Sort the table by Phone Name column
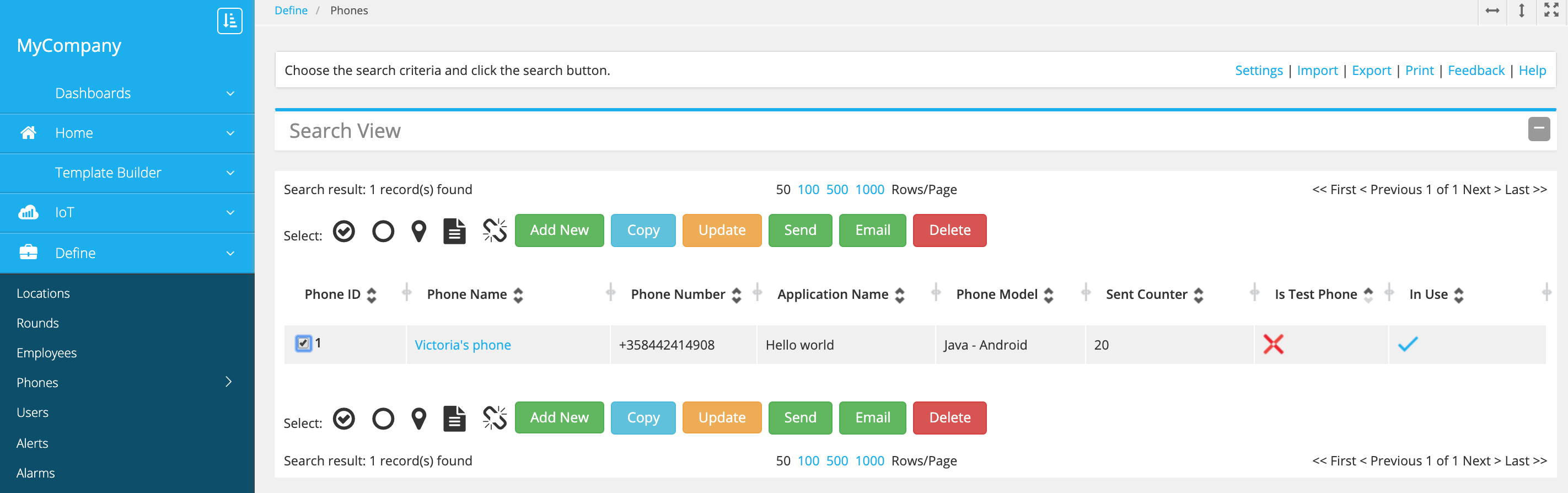1568x493 pixels. point(518,295)
